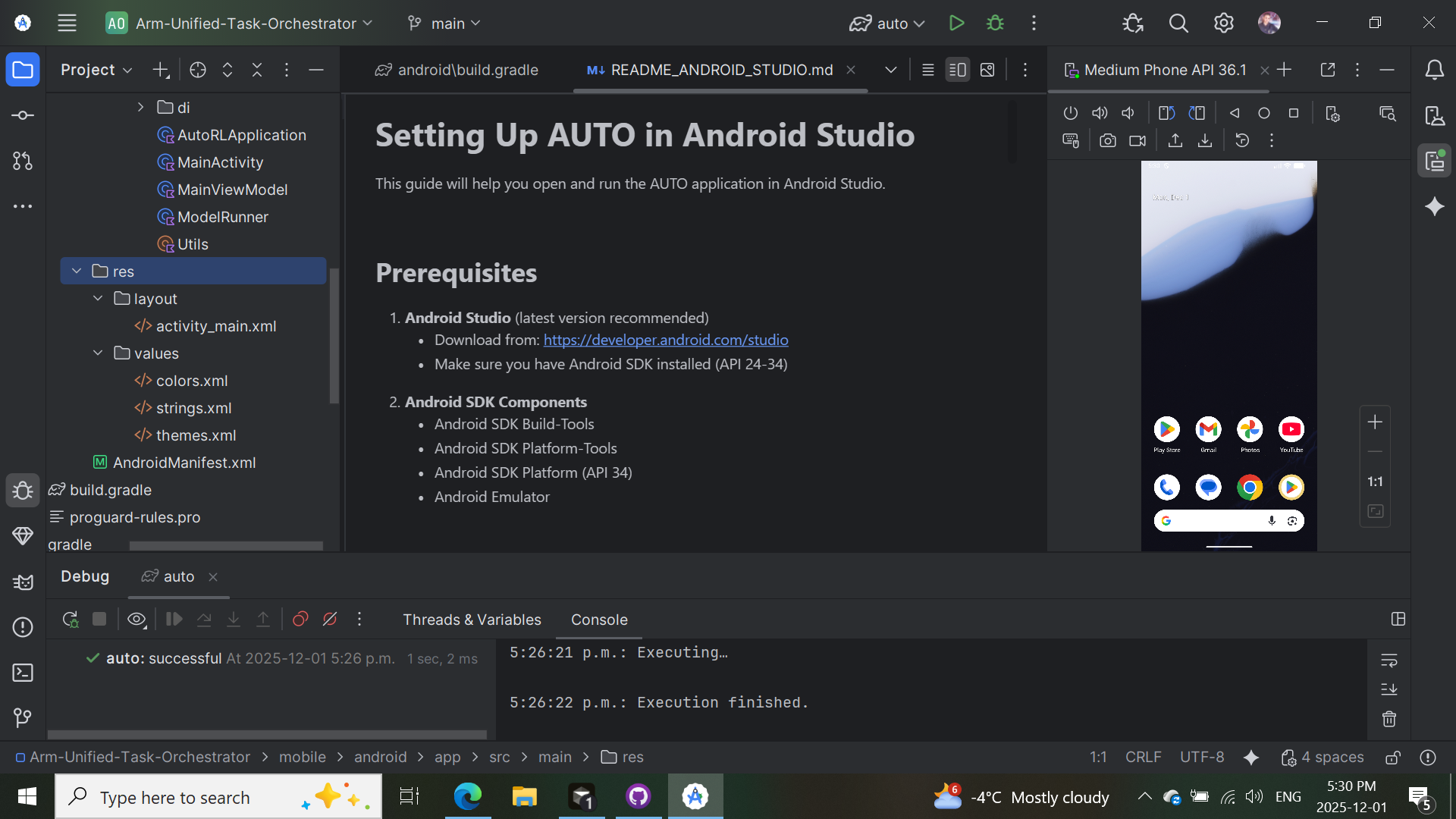Image resolution: width=1456 pixels, height=819 pixels.
Task: Click the Debug 'auto' bug icon
Action: click(x=995, y=23)
